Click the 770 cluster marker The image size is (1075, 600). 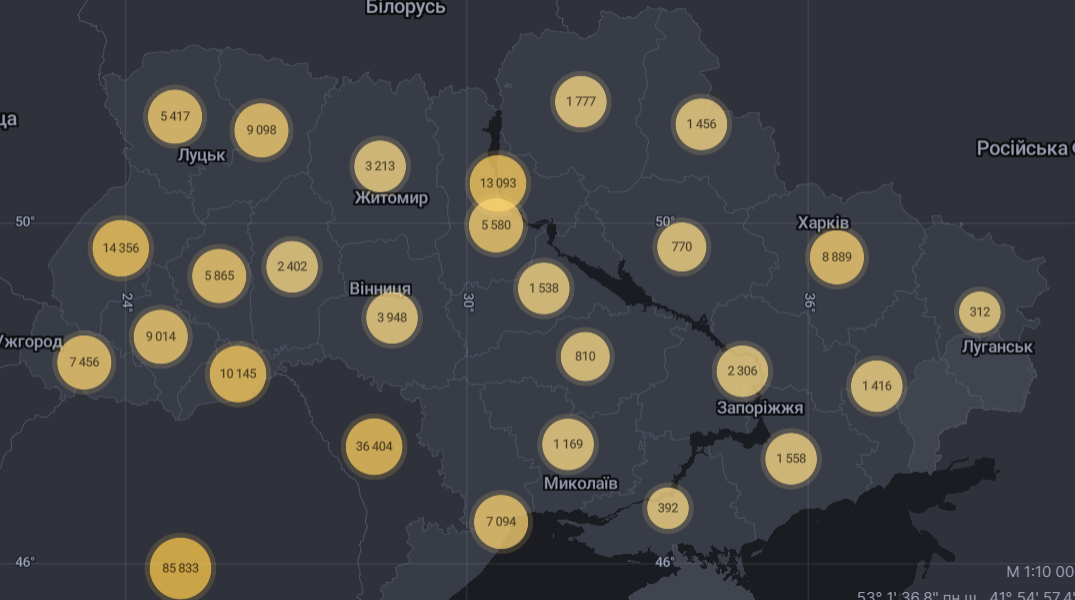682,247
